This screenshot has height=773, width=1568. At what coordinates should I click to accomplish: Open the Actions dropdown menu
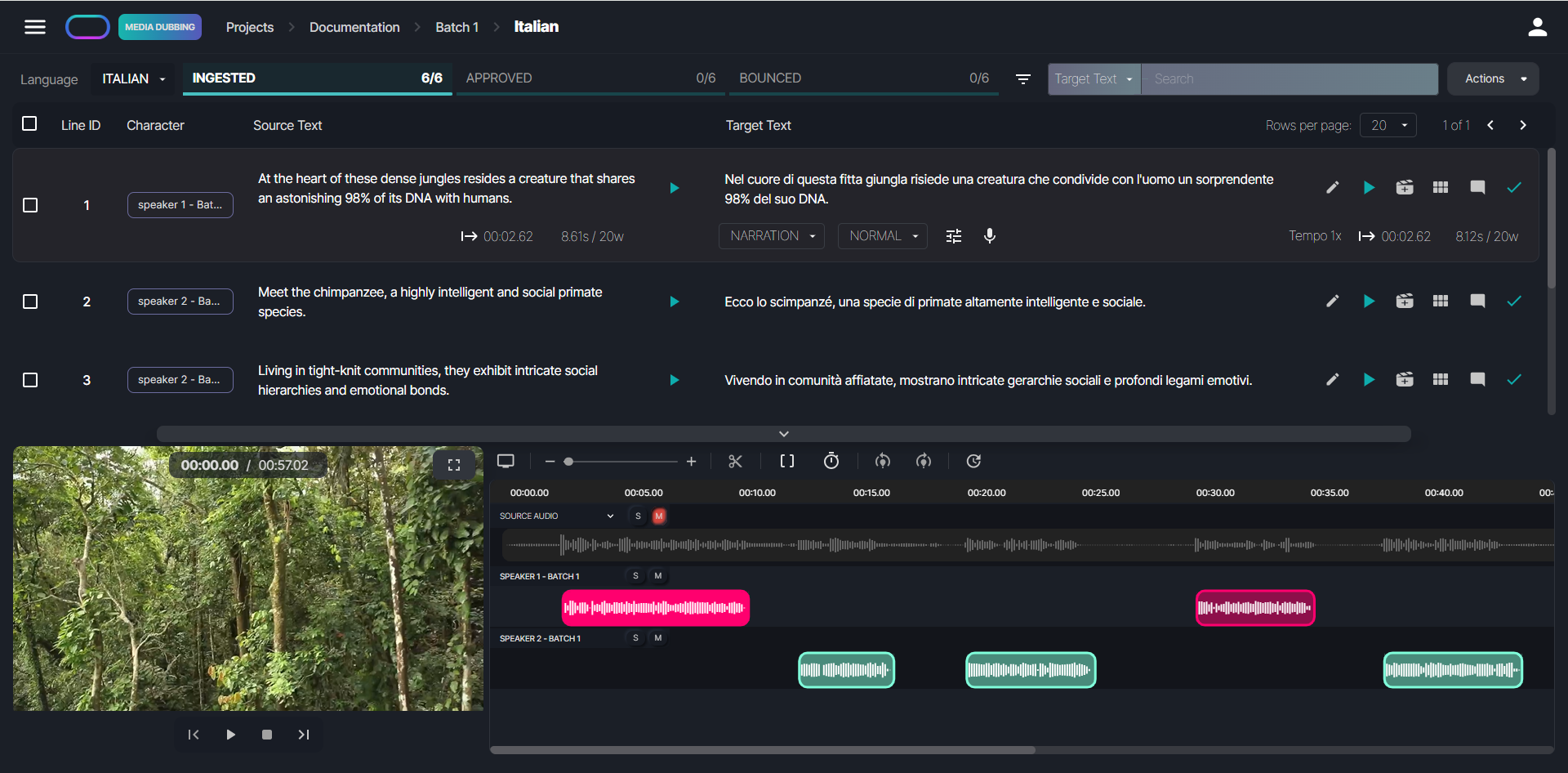(1492, 79)
